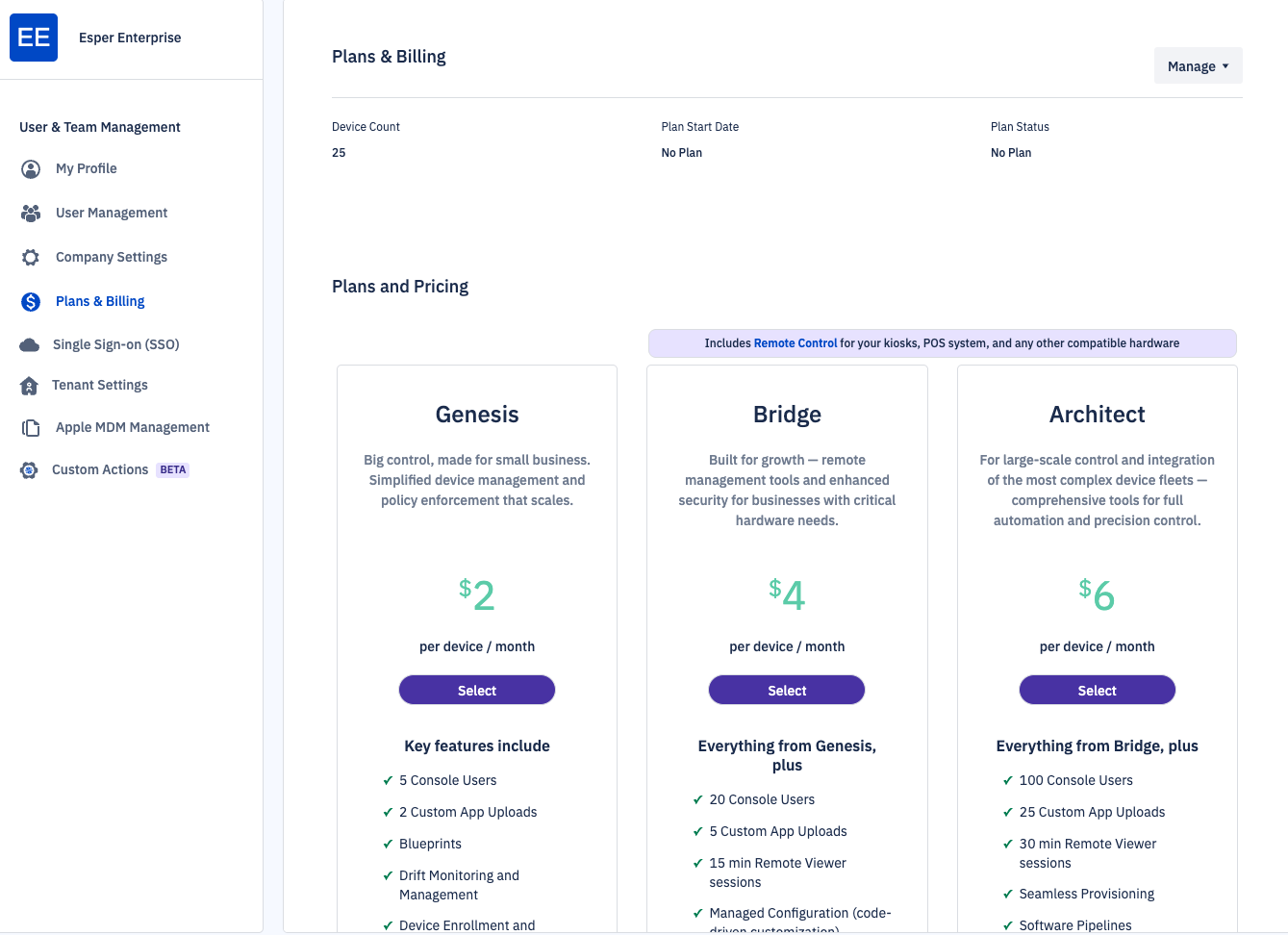
Task: Select the Architect plan
Action: (1097, 690)
